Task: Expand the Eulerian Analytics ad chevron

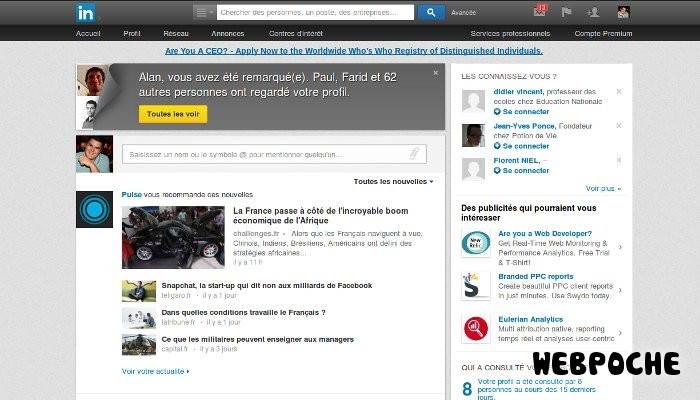Action: tap(621, 333)
